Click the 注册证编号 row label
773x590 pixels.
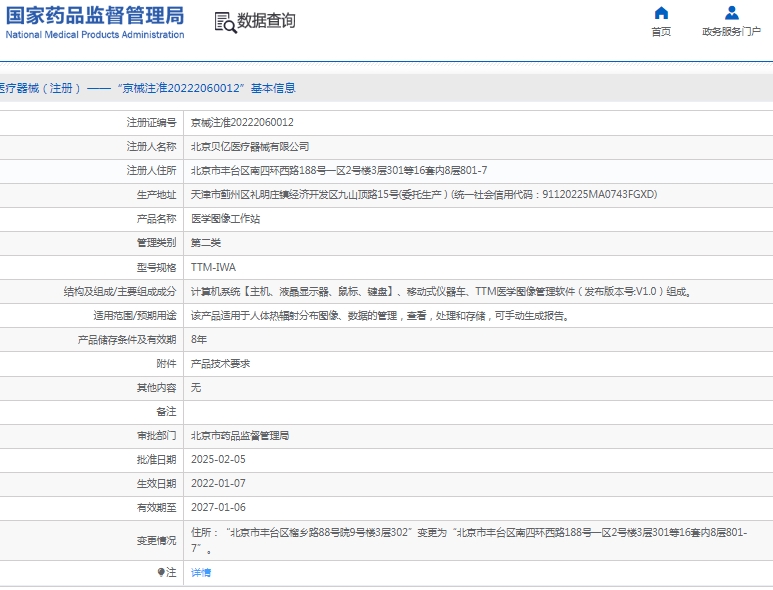151,122
